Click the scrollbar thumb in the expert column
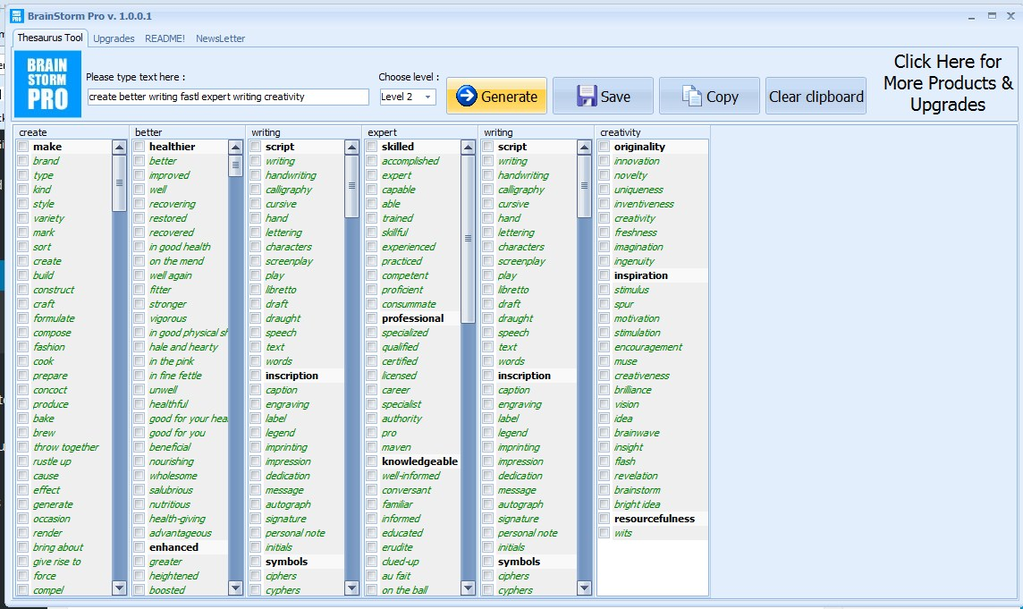The width and height of the screenshot is (1023, 609). tap(468, 239)
